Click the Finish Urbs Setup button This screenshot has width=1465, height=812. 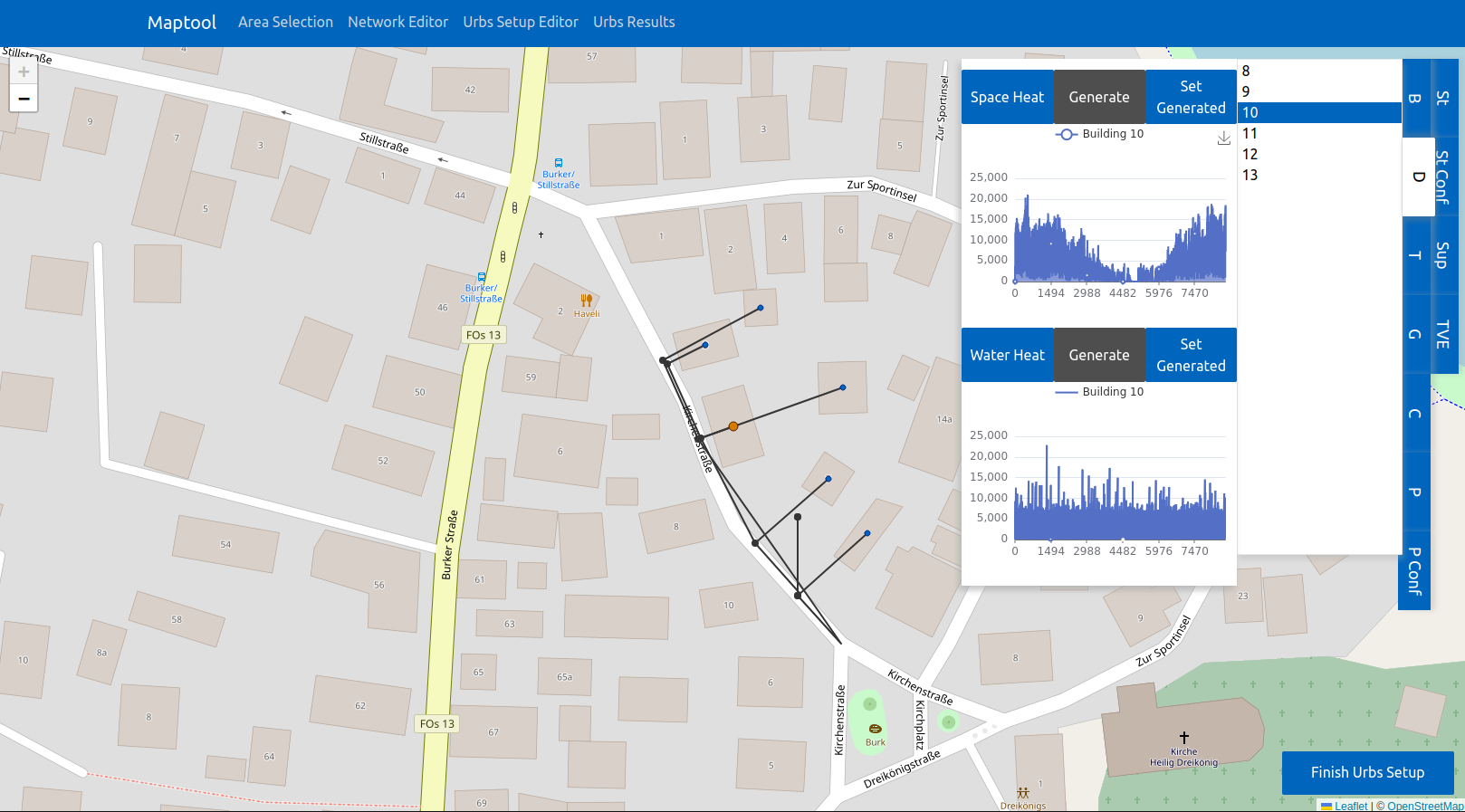[x=1367, y=772]
